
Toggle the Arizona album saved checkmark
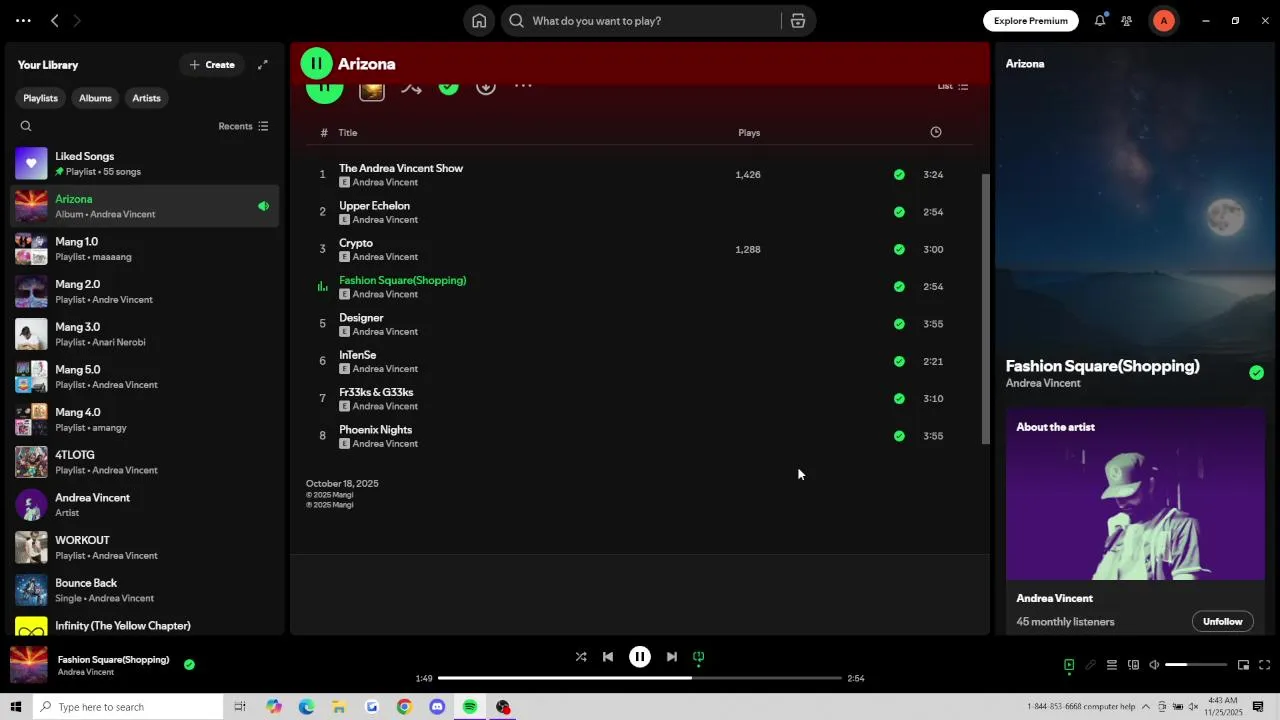pyautogui.click(x=449, y=87)
